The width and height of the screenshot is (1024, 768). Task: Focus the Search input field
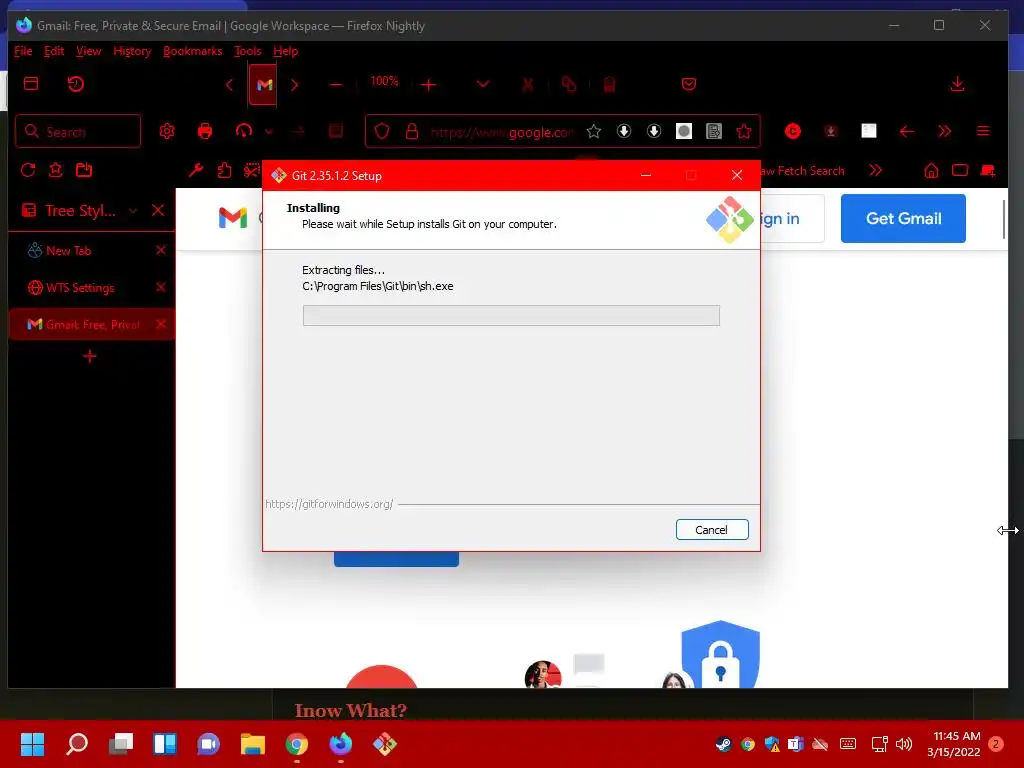point(78,131)
